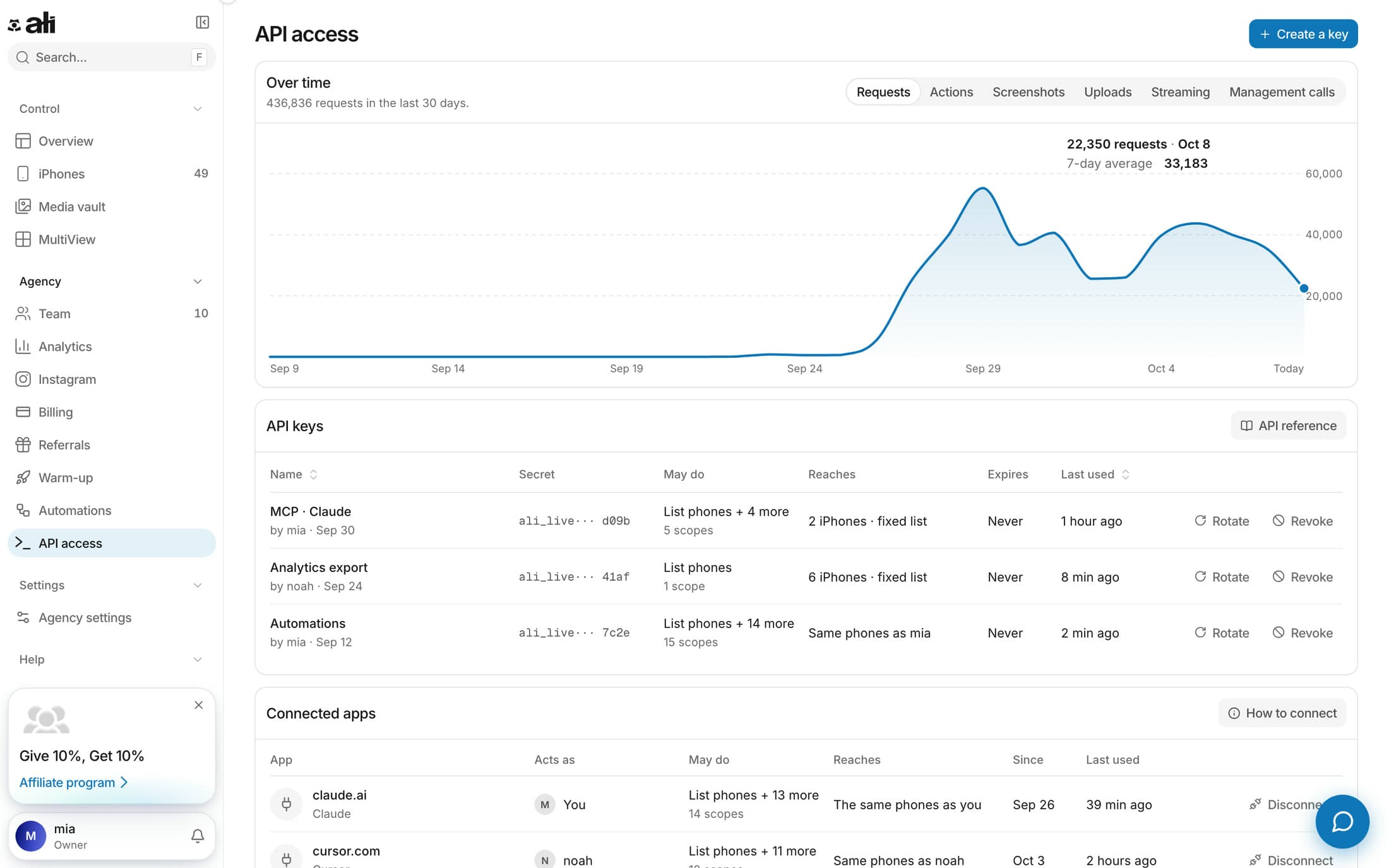Click the notification bell icon

[x=198, y=836]
